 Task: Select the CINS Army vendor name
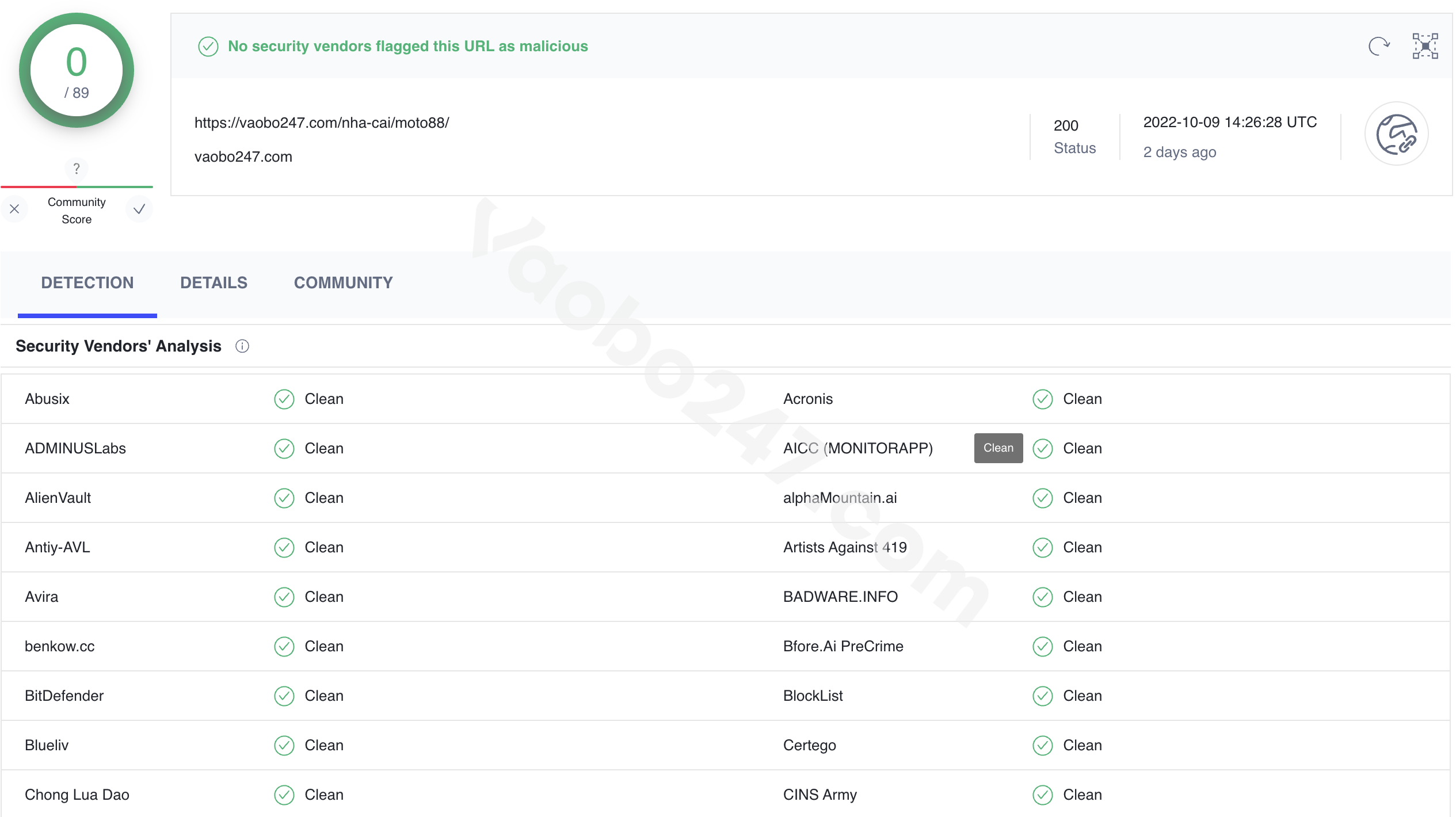pyautogui.click(x=820, y=795)
